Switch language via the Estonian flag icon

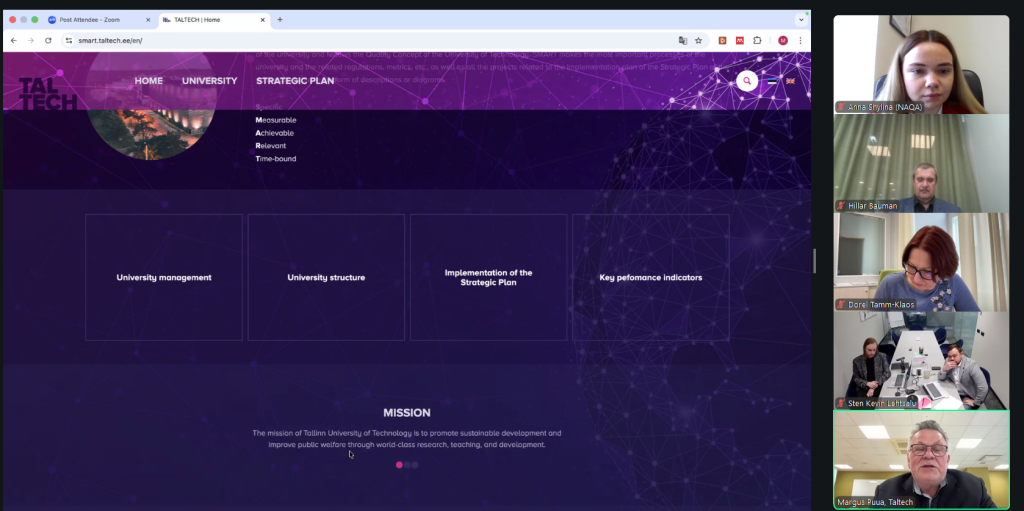[772, 81]
